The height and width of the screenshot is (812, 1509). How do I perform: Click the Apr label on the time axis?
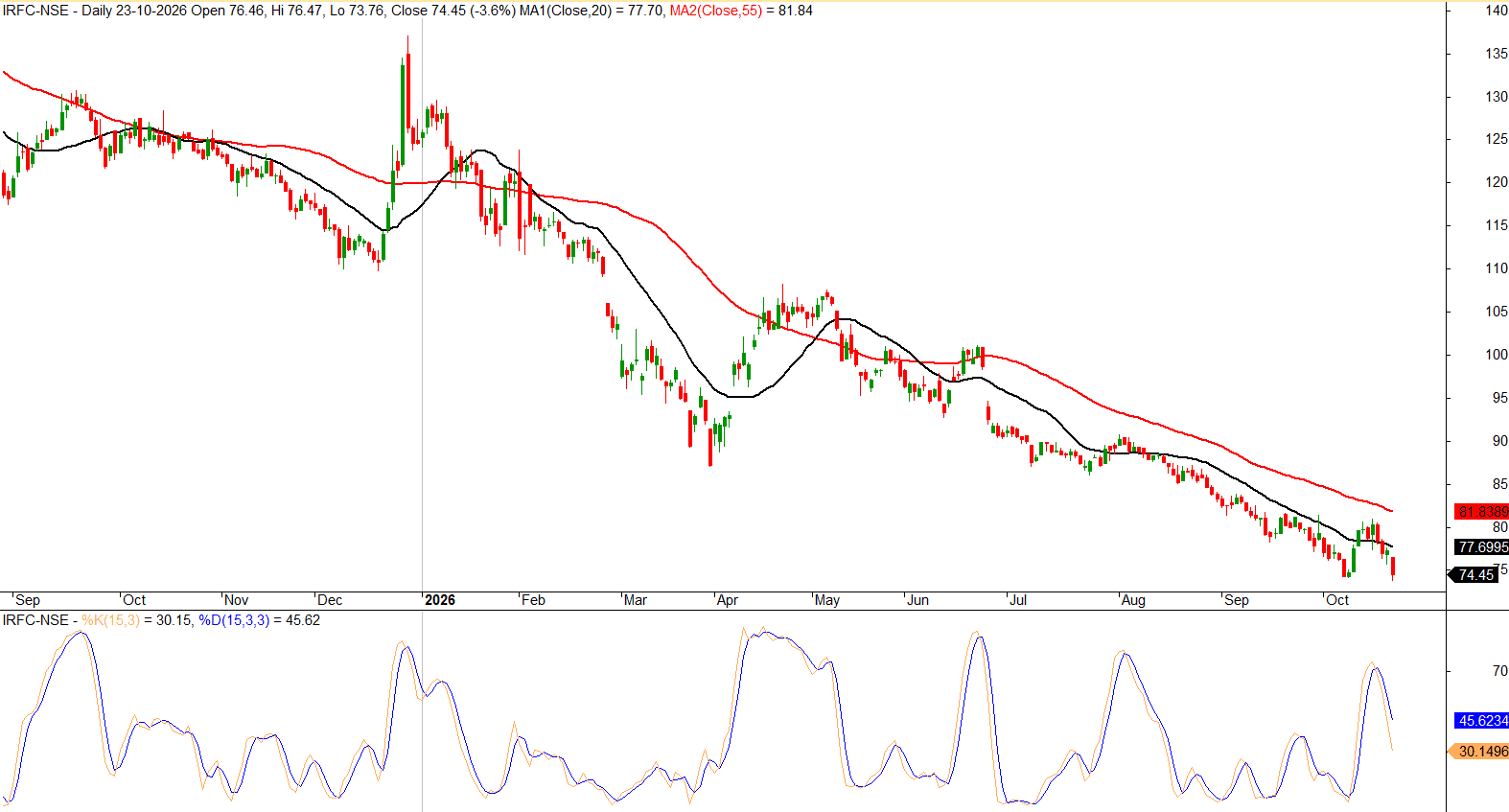(728, 600)
